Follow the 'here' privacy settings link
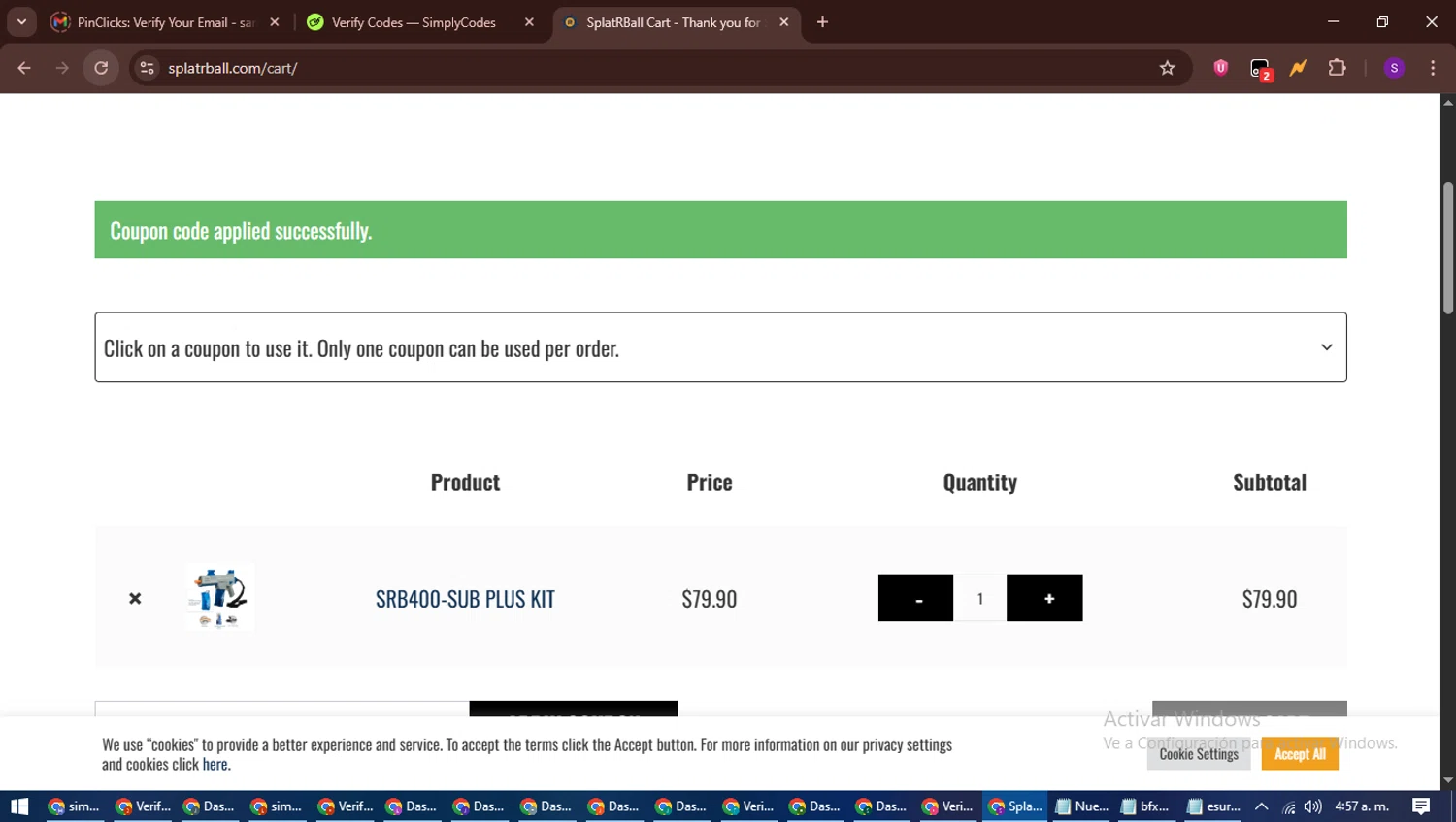 (x=215, y=764)
